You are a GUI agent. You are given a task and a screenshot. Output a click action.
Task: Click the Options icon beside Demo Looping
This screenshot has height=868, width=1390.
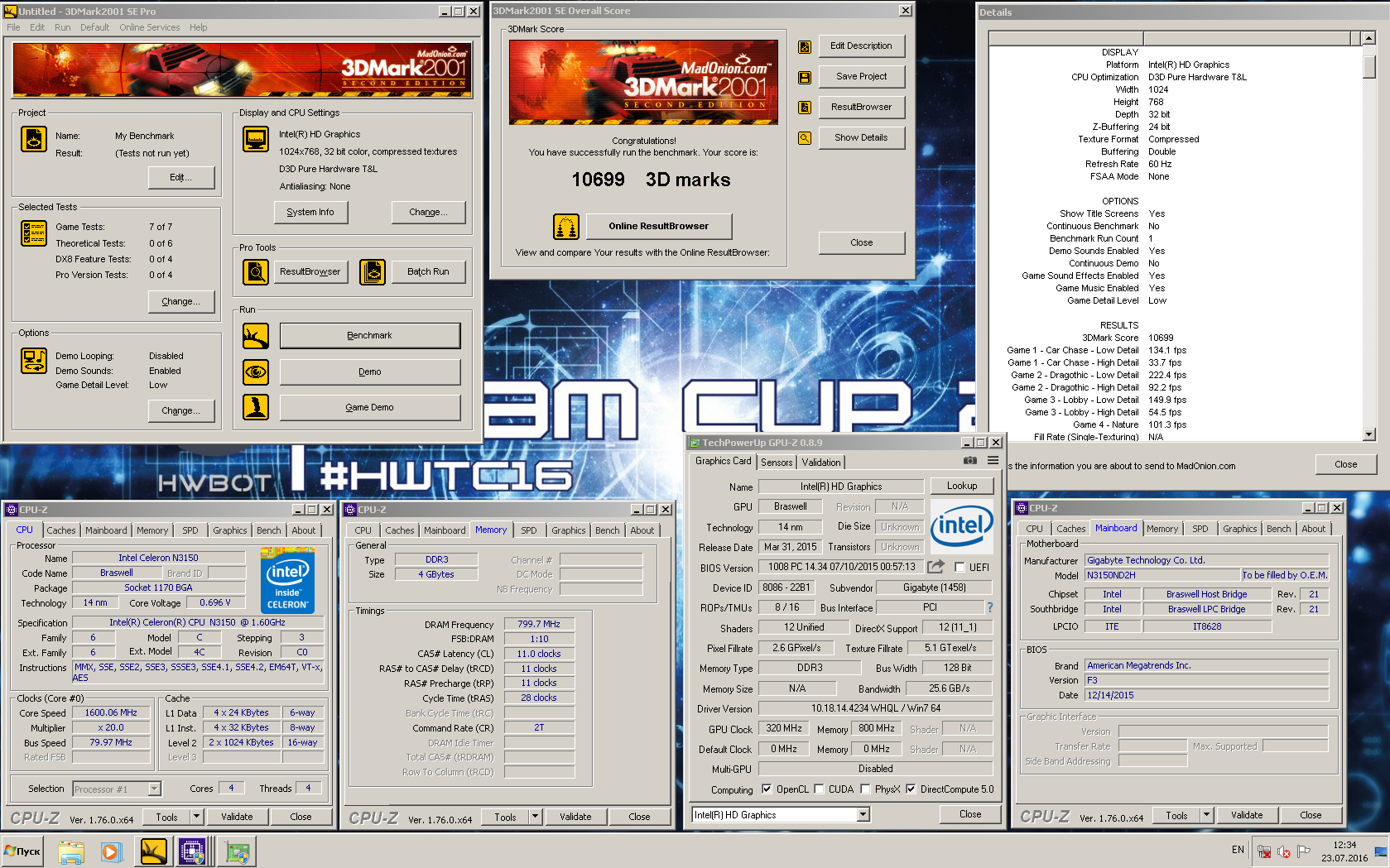click(34, 361)
